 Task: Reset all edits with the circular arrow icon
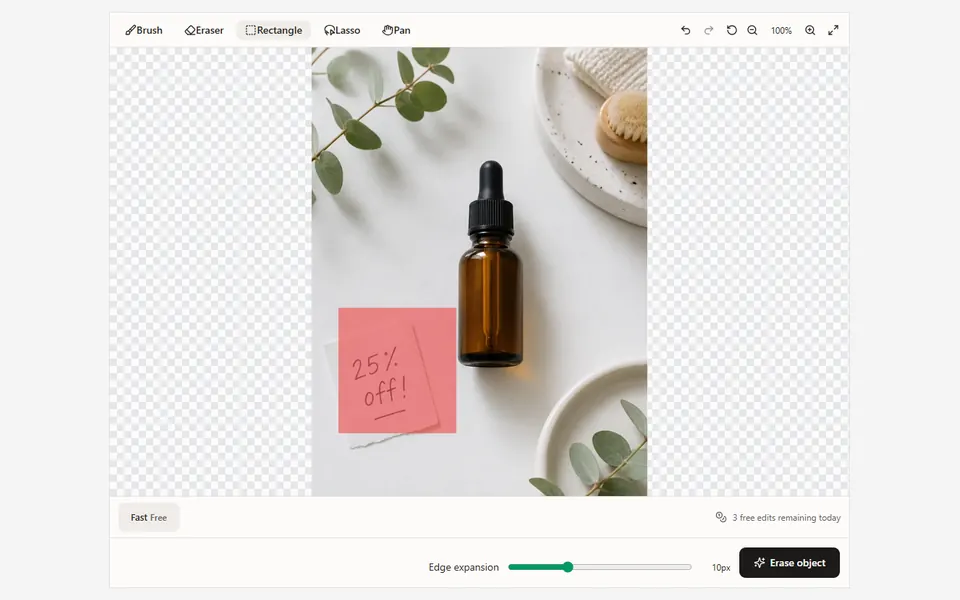click(x=731, y=30)
